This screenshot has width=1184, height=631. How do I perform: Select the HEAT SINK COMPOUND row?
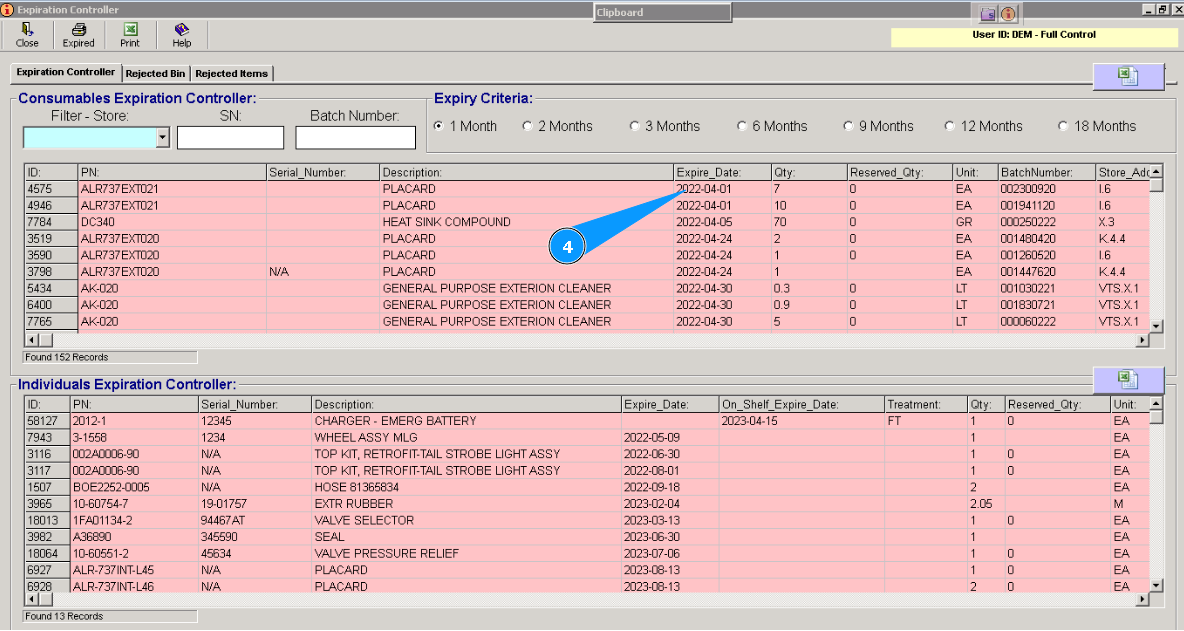[446, 222]
